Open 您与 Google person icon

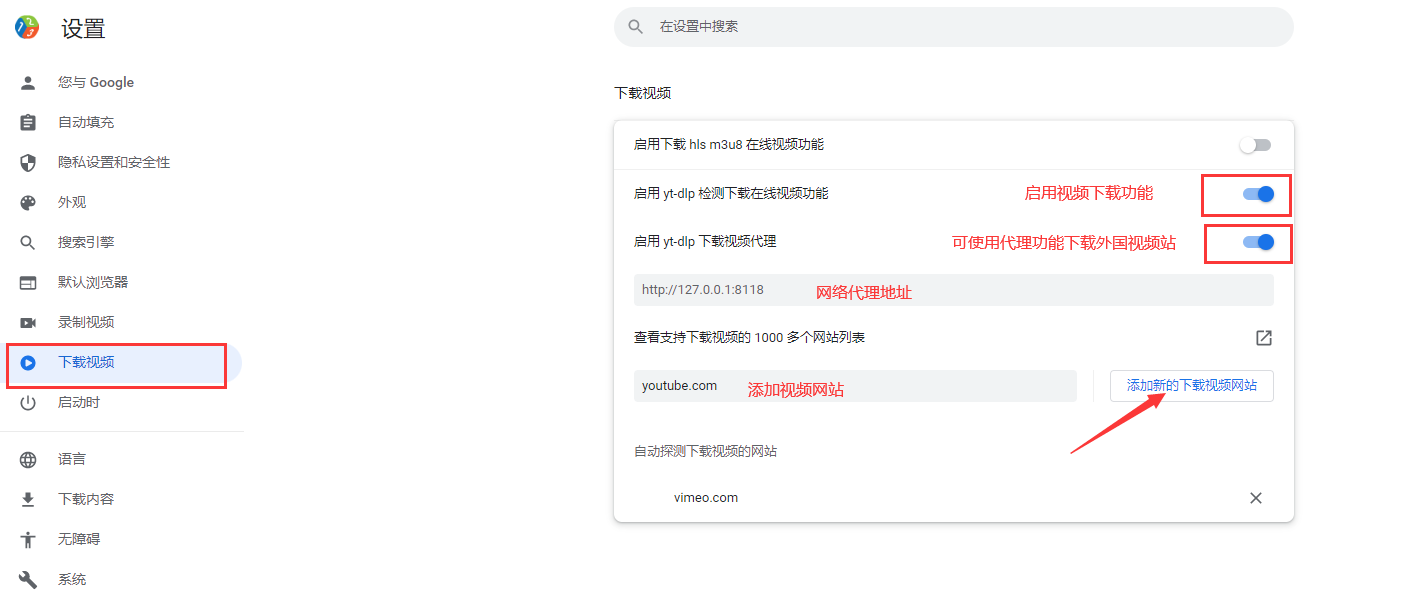[28, 83]
